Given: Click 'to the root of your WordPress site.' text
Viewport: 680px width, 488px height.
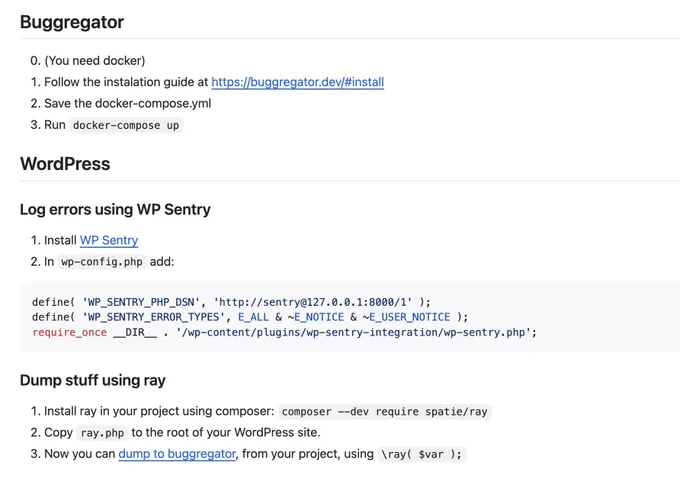Looking at the screenshot, I should click(x=226, y=432).
